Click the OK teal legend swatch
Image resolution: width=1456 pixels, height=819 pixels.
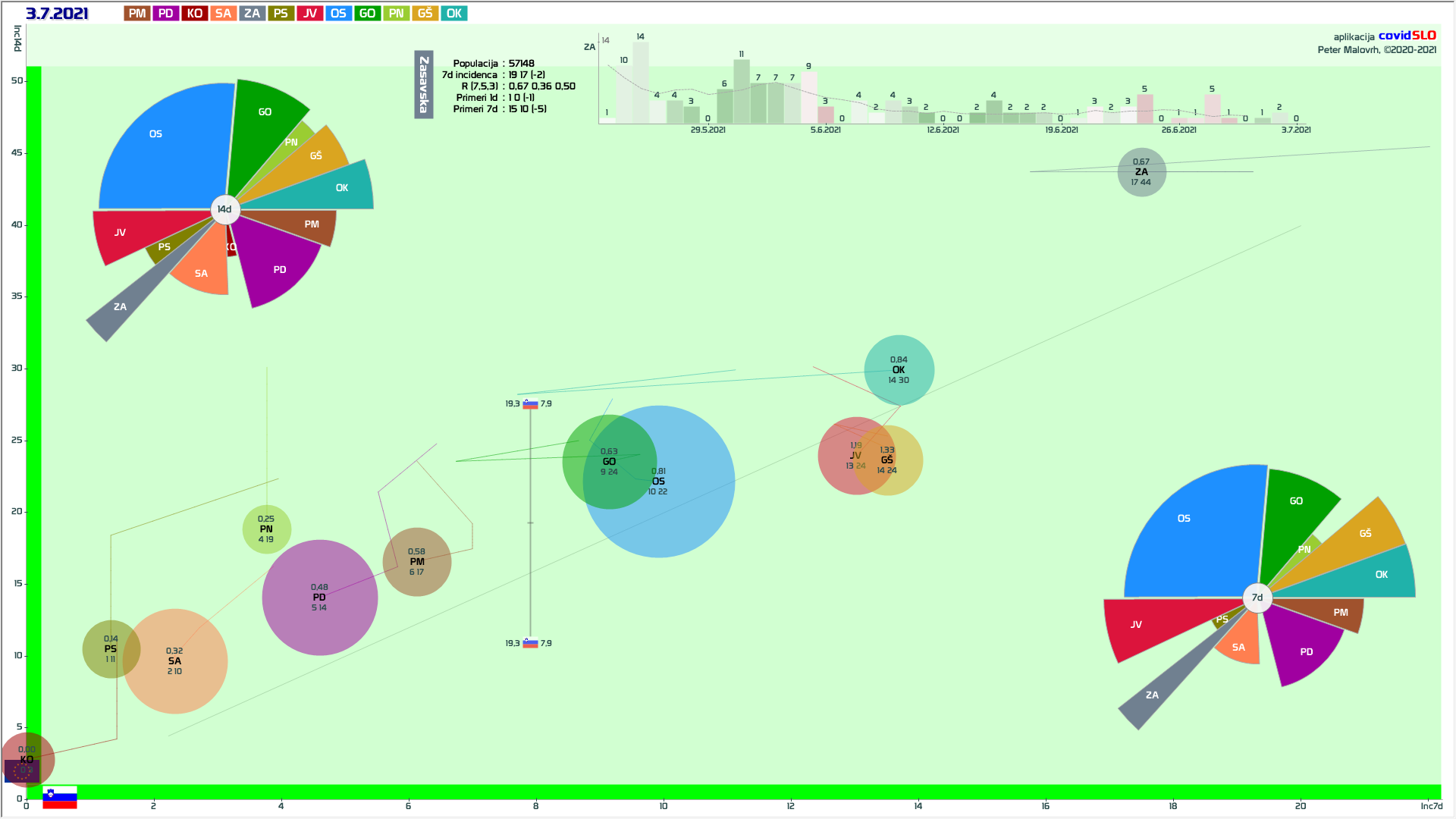[x=453, y=14]
